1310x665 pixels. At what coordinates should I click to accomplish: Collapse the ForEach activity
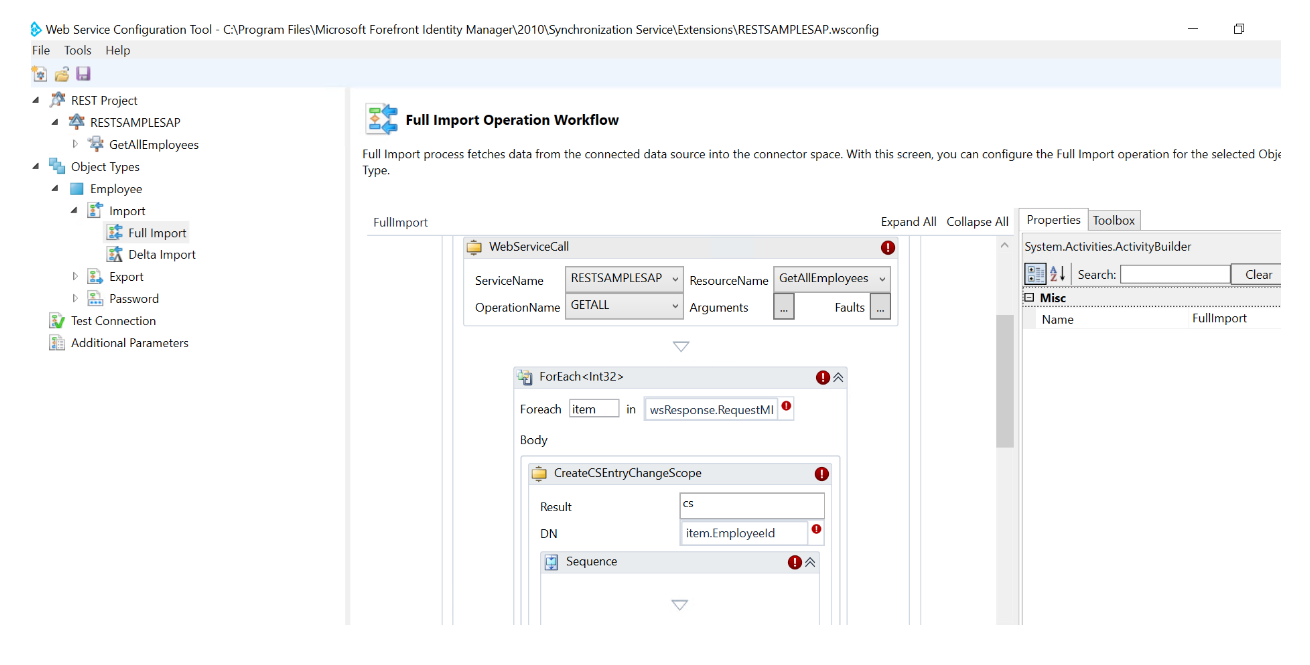point(838,377)
